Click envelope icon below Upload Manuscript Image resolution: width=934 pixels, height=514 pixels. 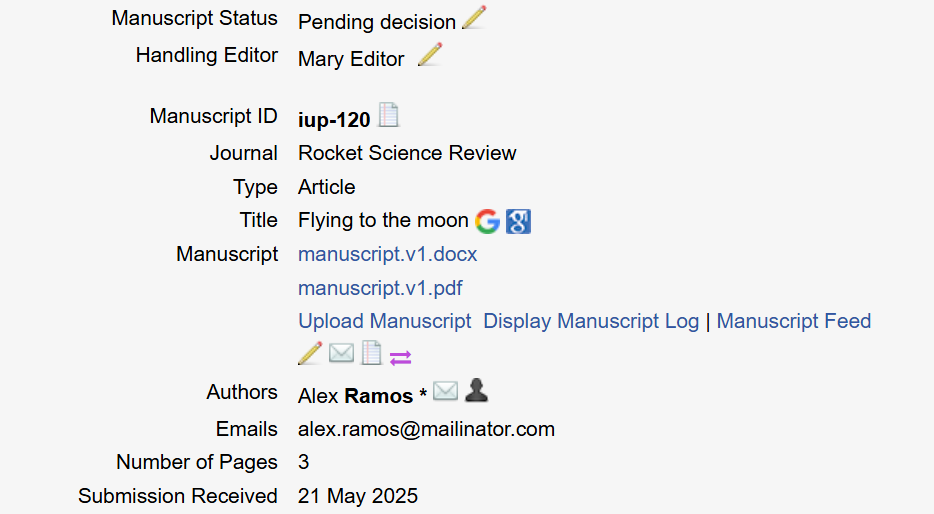pyautogui.click(x=341, y=354)
